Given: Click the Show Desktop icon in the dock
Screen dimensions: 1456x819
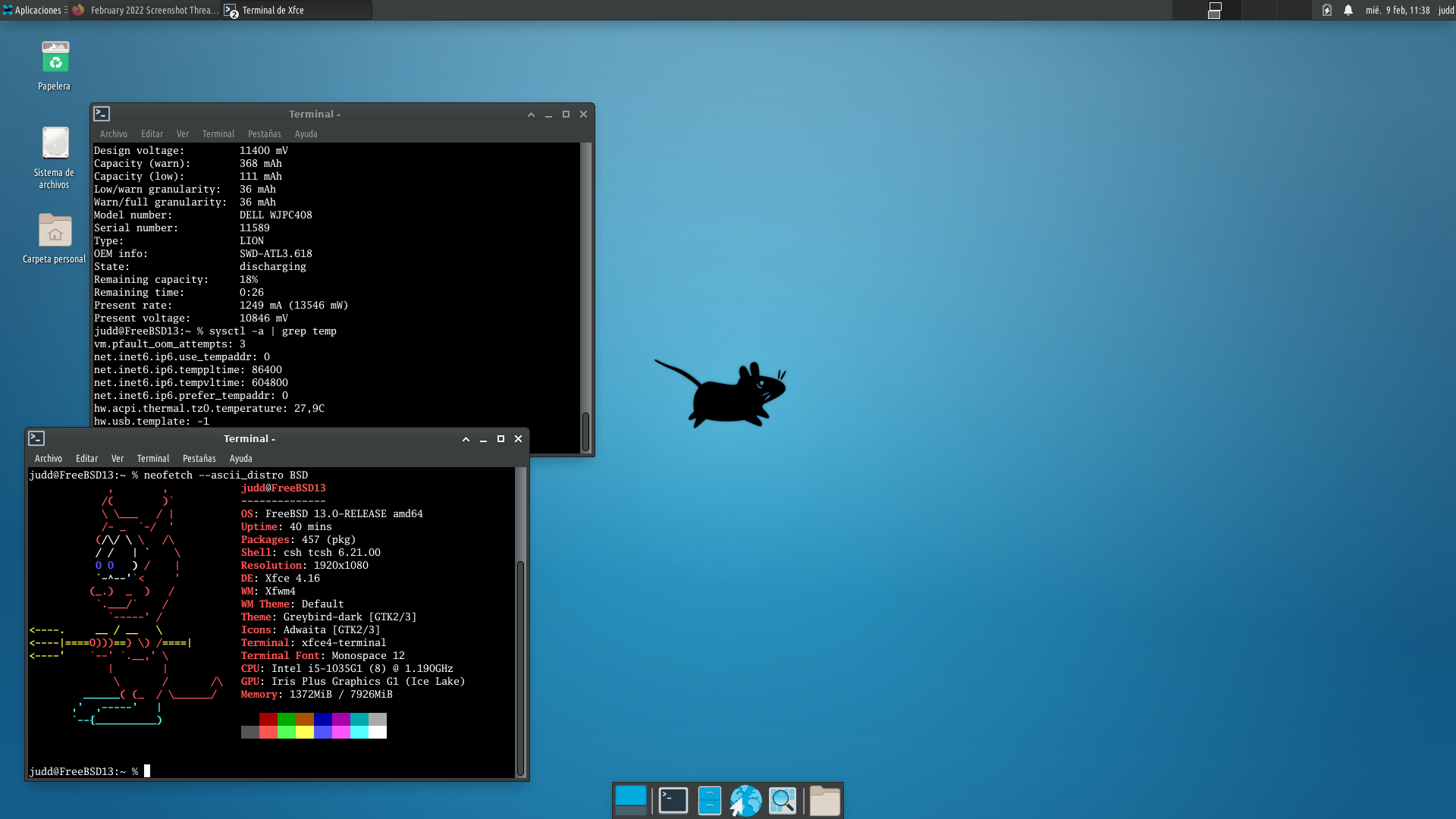Looking at the screenshot, I should click(631, 800).
